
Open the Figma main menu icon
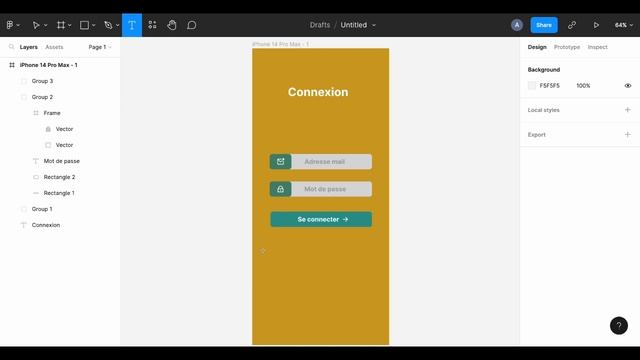(10, 25)
